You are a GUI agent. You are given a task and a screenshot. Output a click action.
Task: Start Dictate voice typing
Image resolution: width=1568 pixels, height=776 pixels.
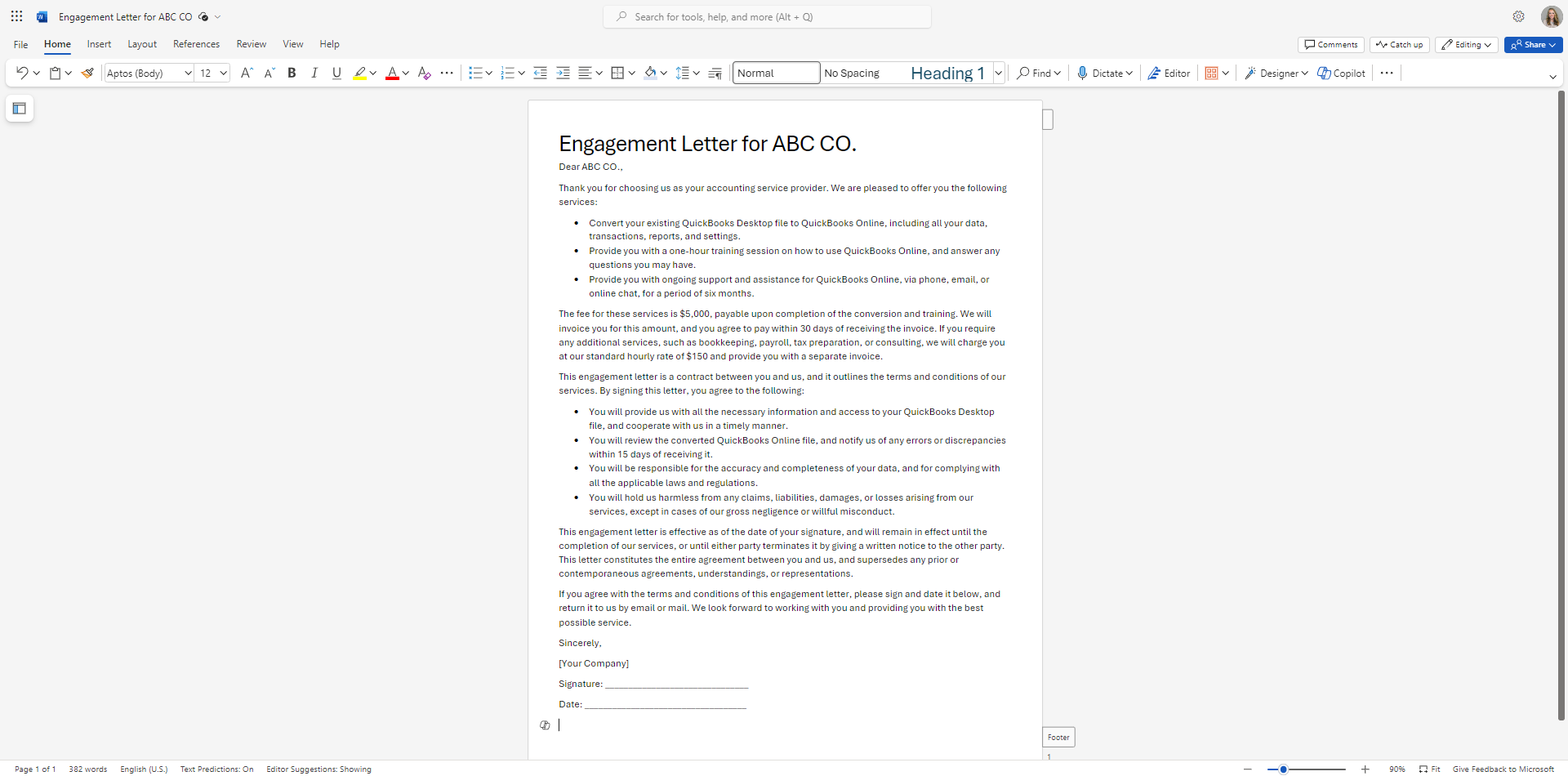(x=1098, y=73)
